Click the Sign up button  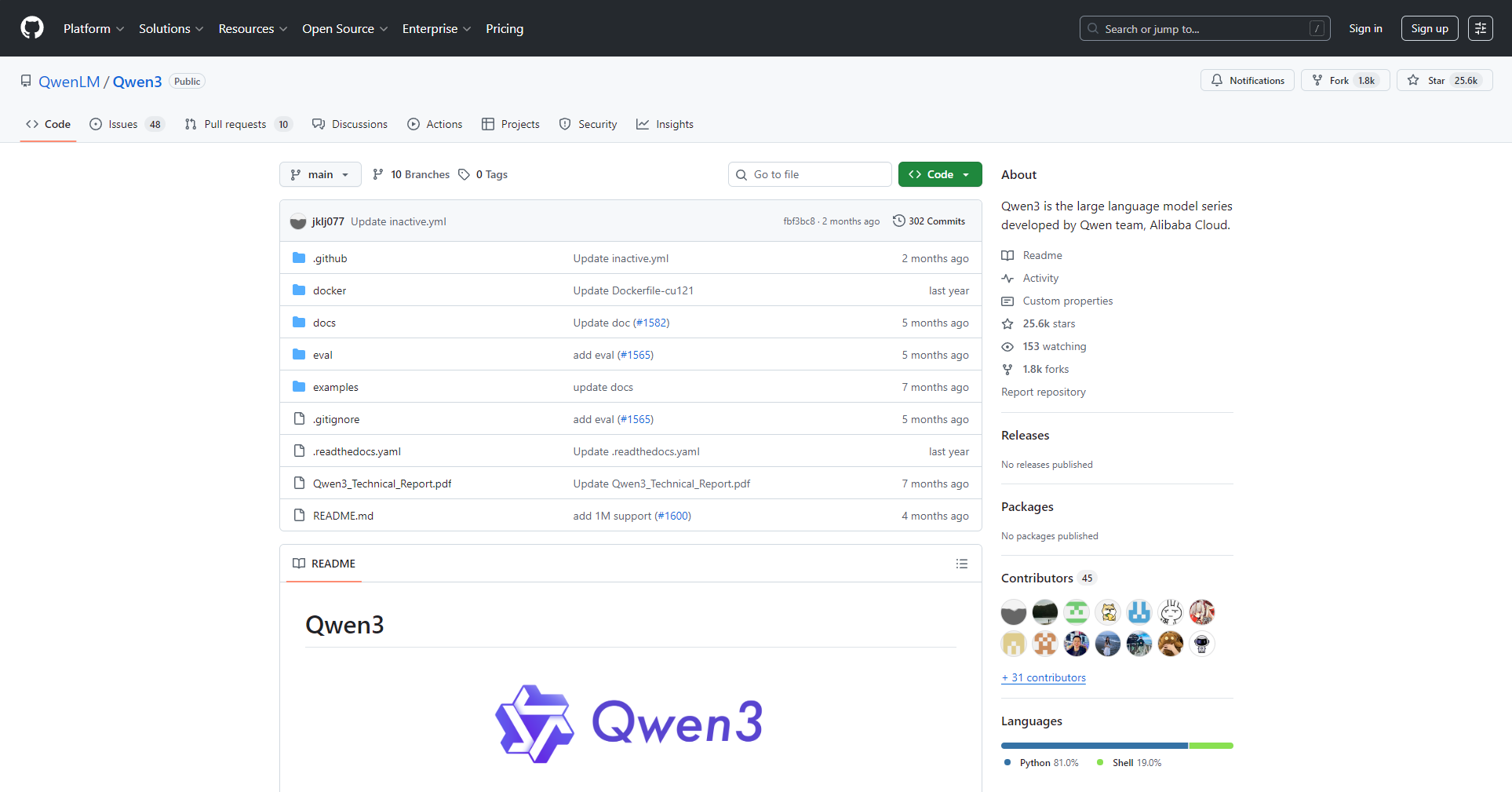coord(1429,28)
